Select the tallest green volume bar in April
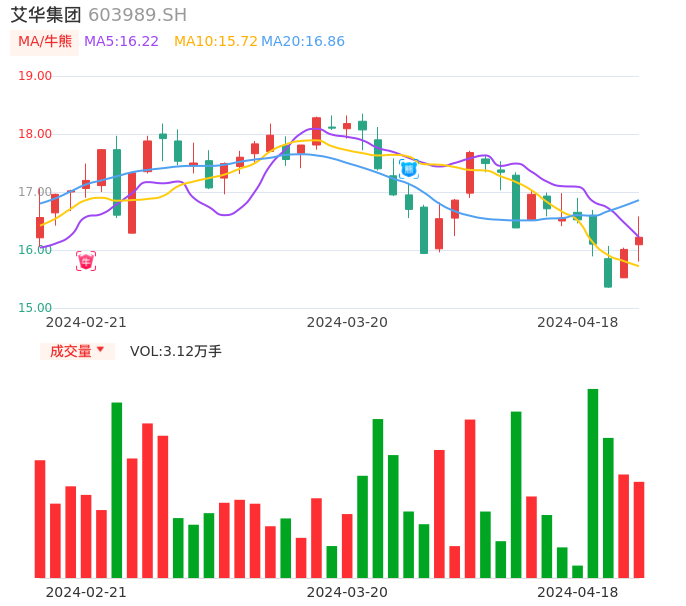The height and width of the screenshot is (606, 686). coord(593,483)
